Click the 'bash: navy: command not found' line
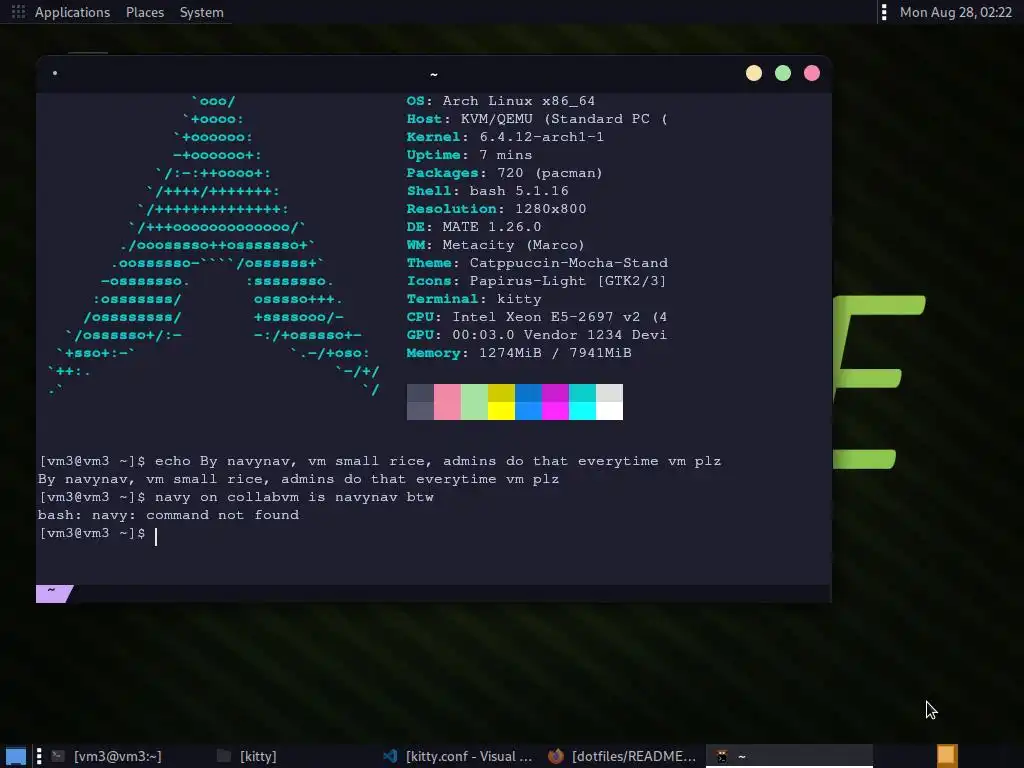Viewport: 1024px width, 768px height. (168, 515)
